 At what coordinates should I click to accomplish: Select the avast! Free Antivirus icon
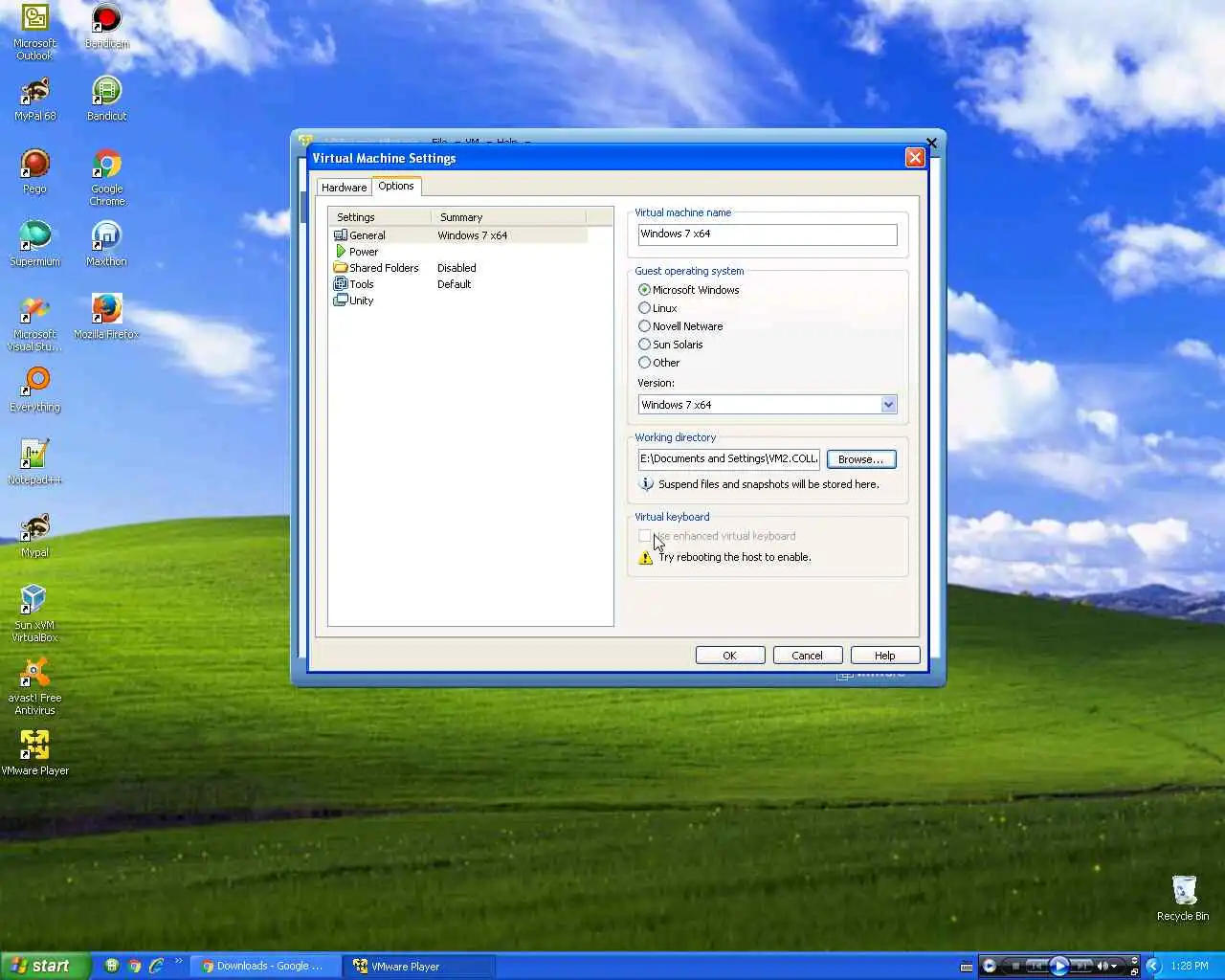pyautogui.click(x=34, y=687)
